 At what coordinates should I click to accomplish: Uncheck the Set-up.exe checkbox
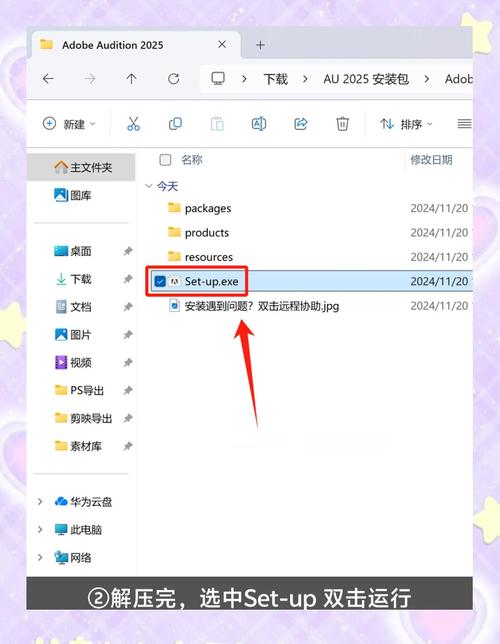click(x=160, y=281)
